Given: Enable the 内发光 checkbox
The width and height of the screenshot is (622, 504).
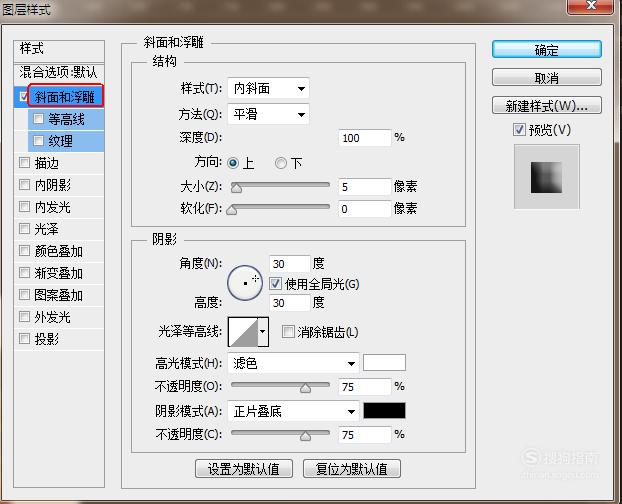Looking at the screenshot, I should tap(24, 206).
